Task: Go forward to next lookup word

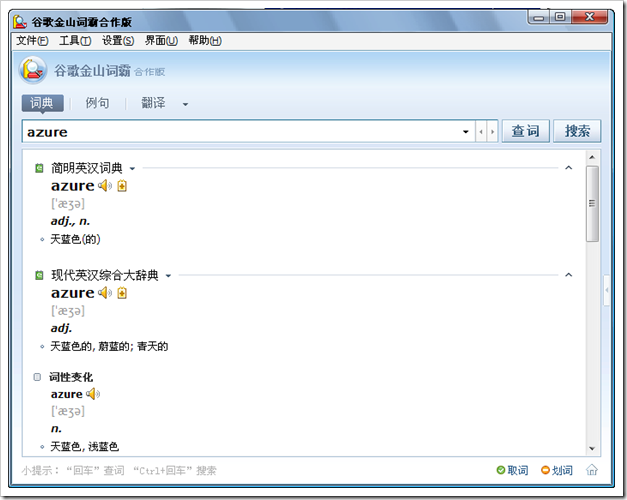Action: click(492, 132)
